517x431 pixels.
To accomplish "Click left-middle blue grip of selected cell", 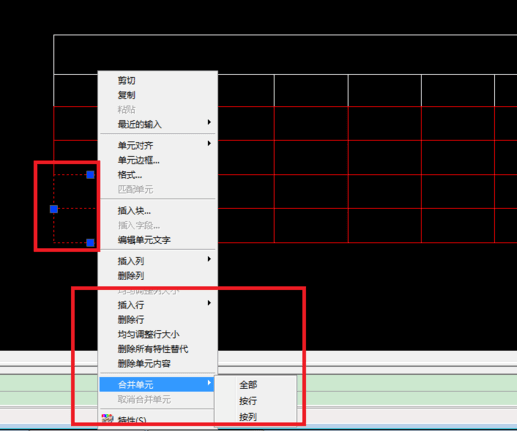I will pos(54,209).
